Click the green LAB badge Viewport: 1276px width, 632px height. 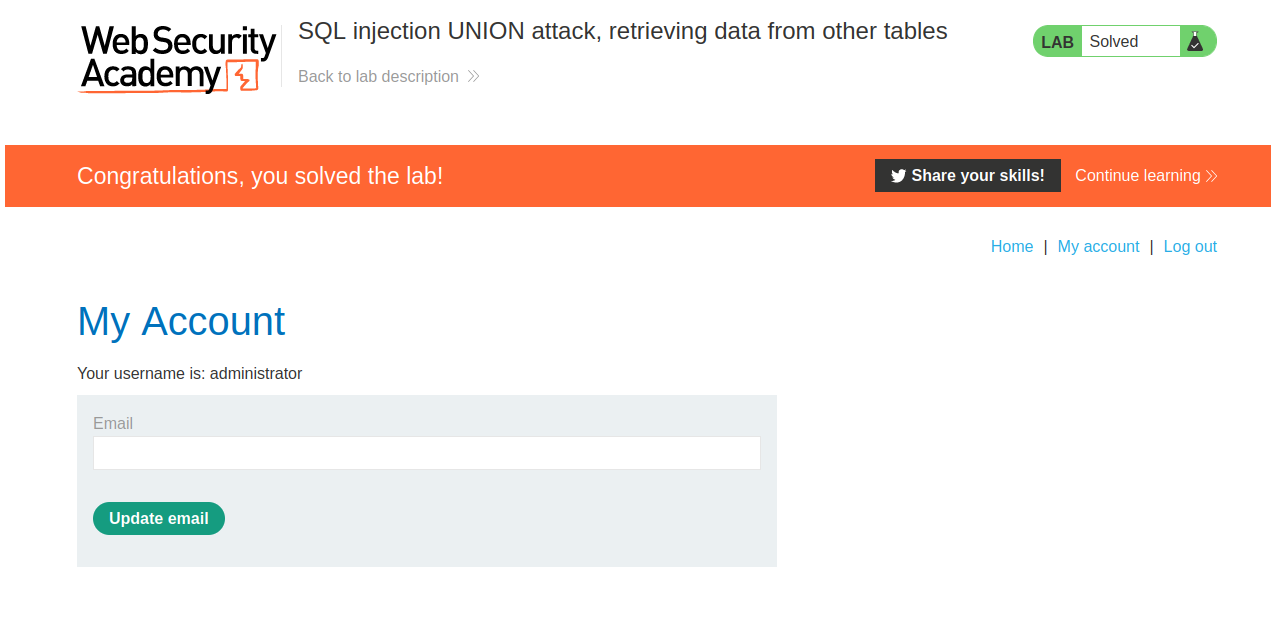click(x=1057, y=42)
